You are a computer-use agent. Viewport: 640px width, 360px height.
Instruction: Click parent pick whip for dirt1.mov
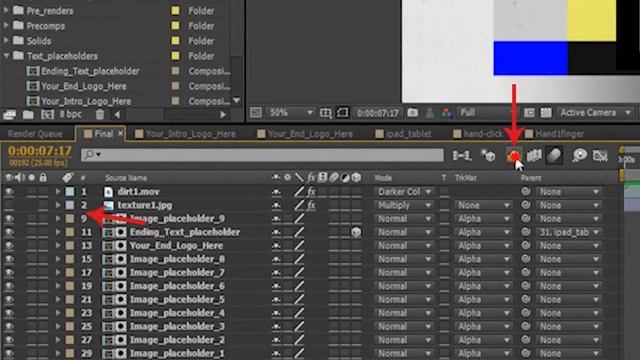(x=526, y=191)
